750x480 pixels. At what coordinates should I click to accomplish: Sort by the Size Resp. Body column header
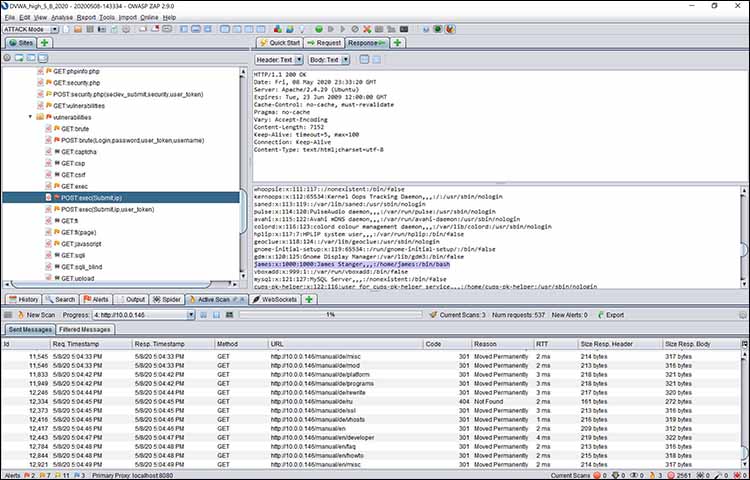point(701,344)
